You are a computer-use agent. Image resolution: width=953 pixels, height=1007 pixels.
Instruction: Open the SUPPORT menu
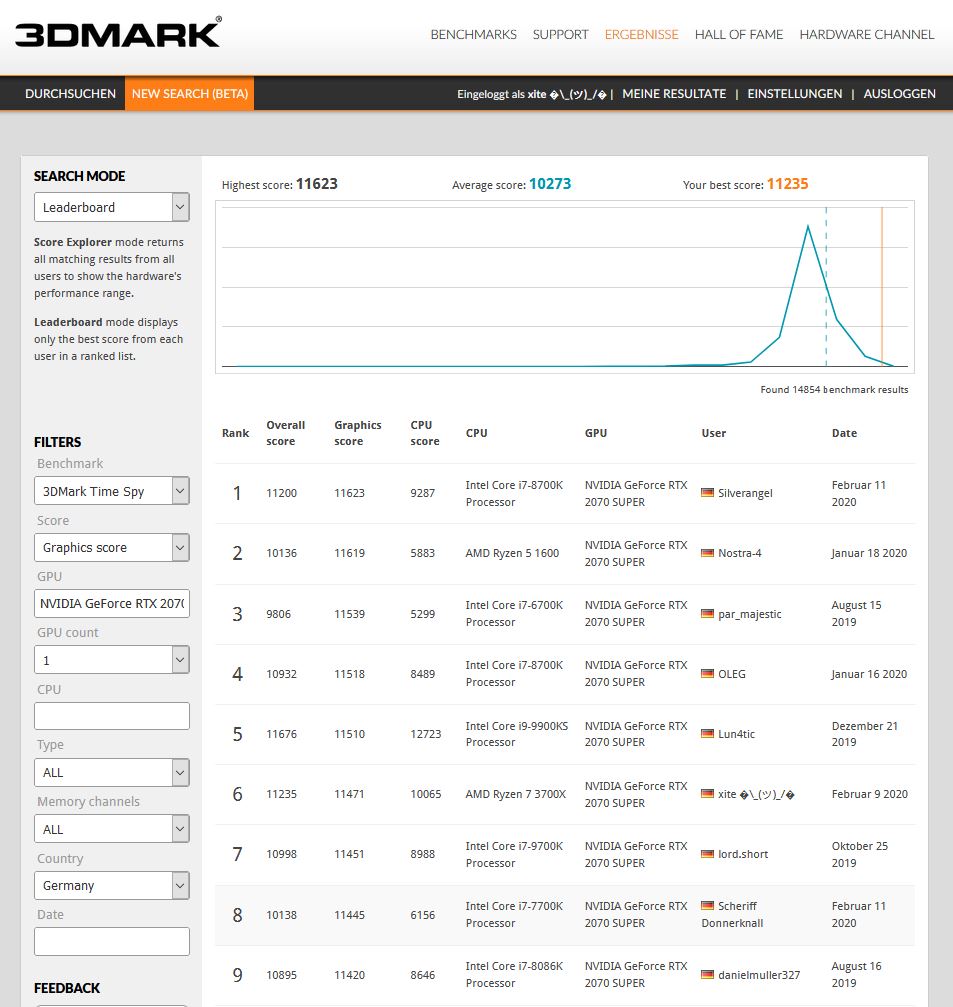[x=560, y=35]
